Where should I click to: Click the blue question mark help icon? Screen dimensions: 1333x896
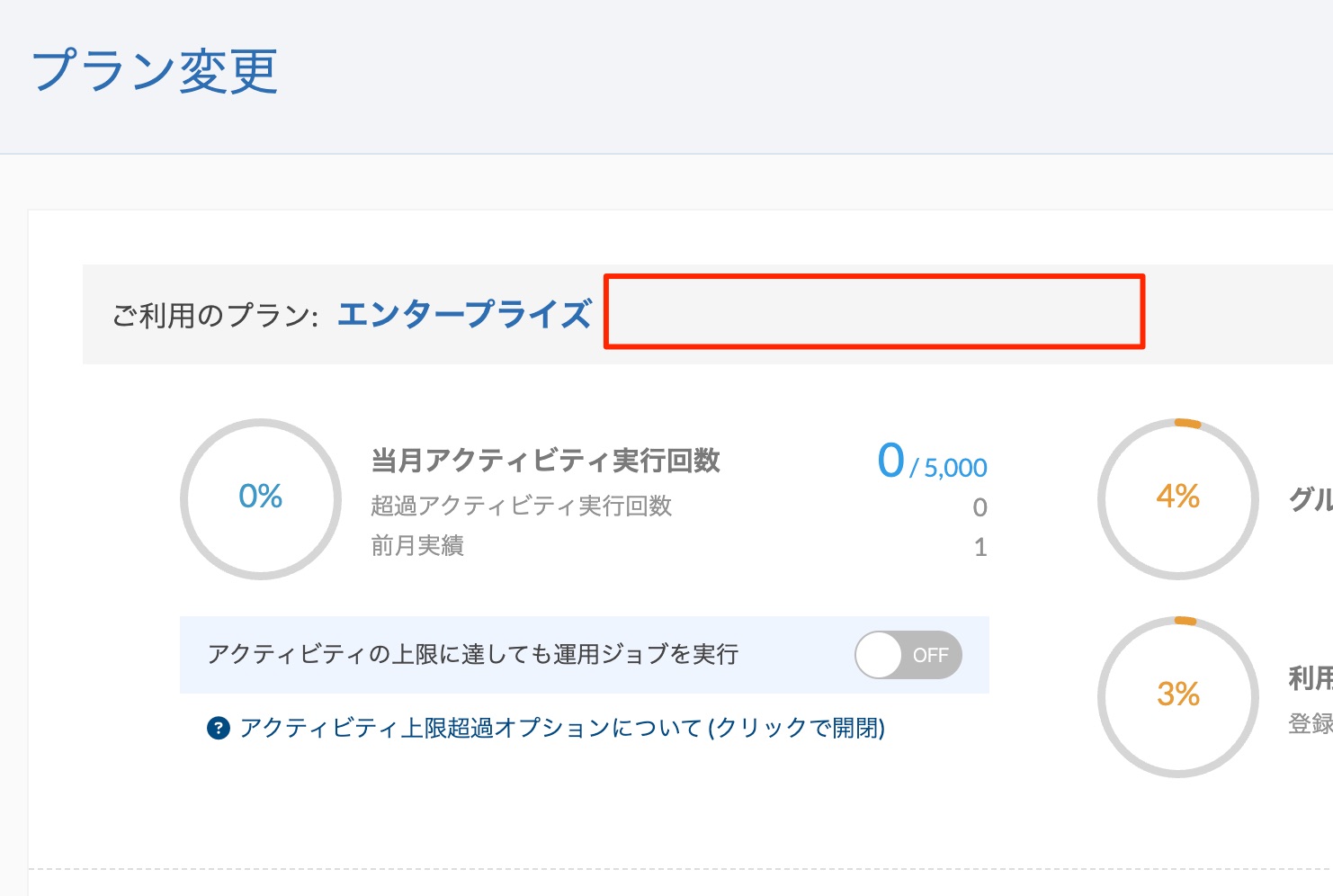point(218,728)
